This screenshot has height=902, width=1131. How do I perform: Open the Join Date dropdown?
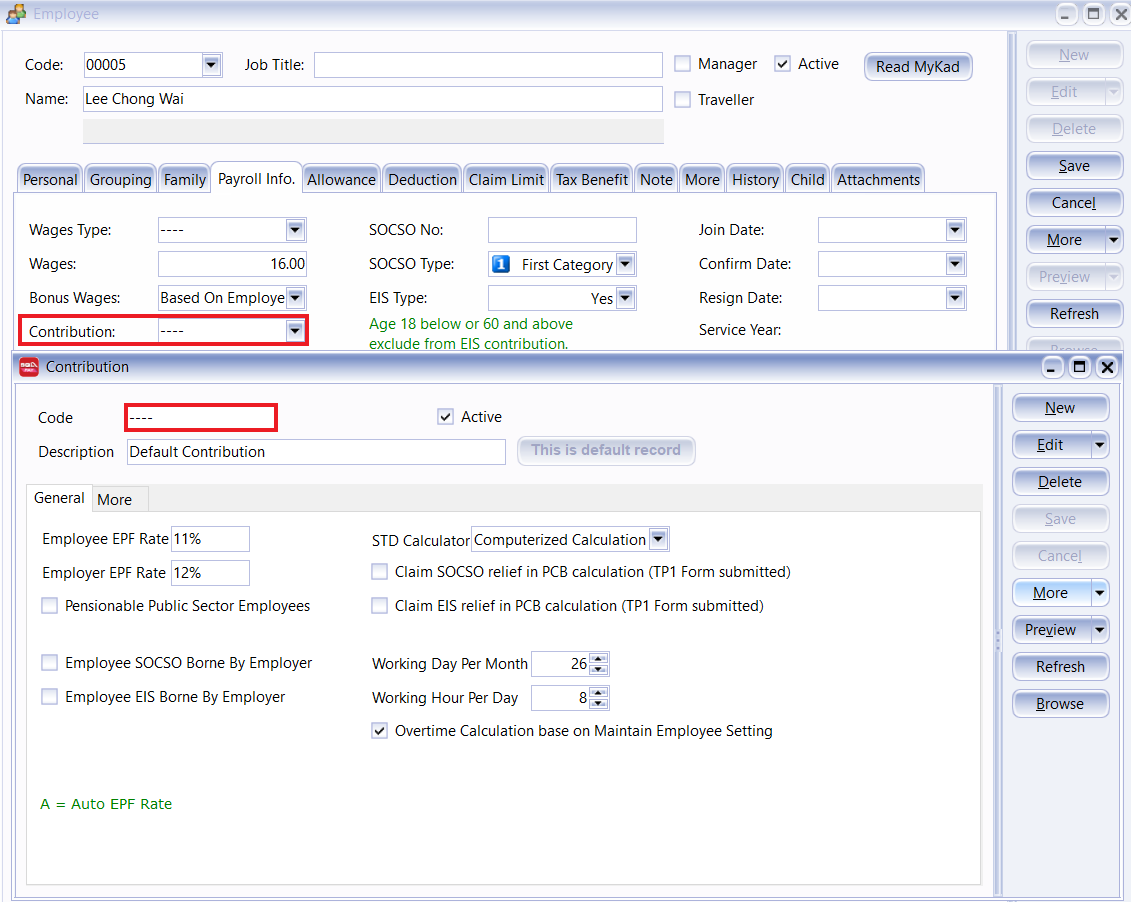click(954, 230)
